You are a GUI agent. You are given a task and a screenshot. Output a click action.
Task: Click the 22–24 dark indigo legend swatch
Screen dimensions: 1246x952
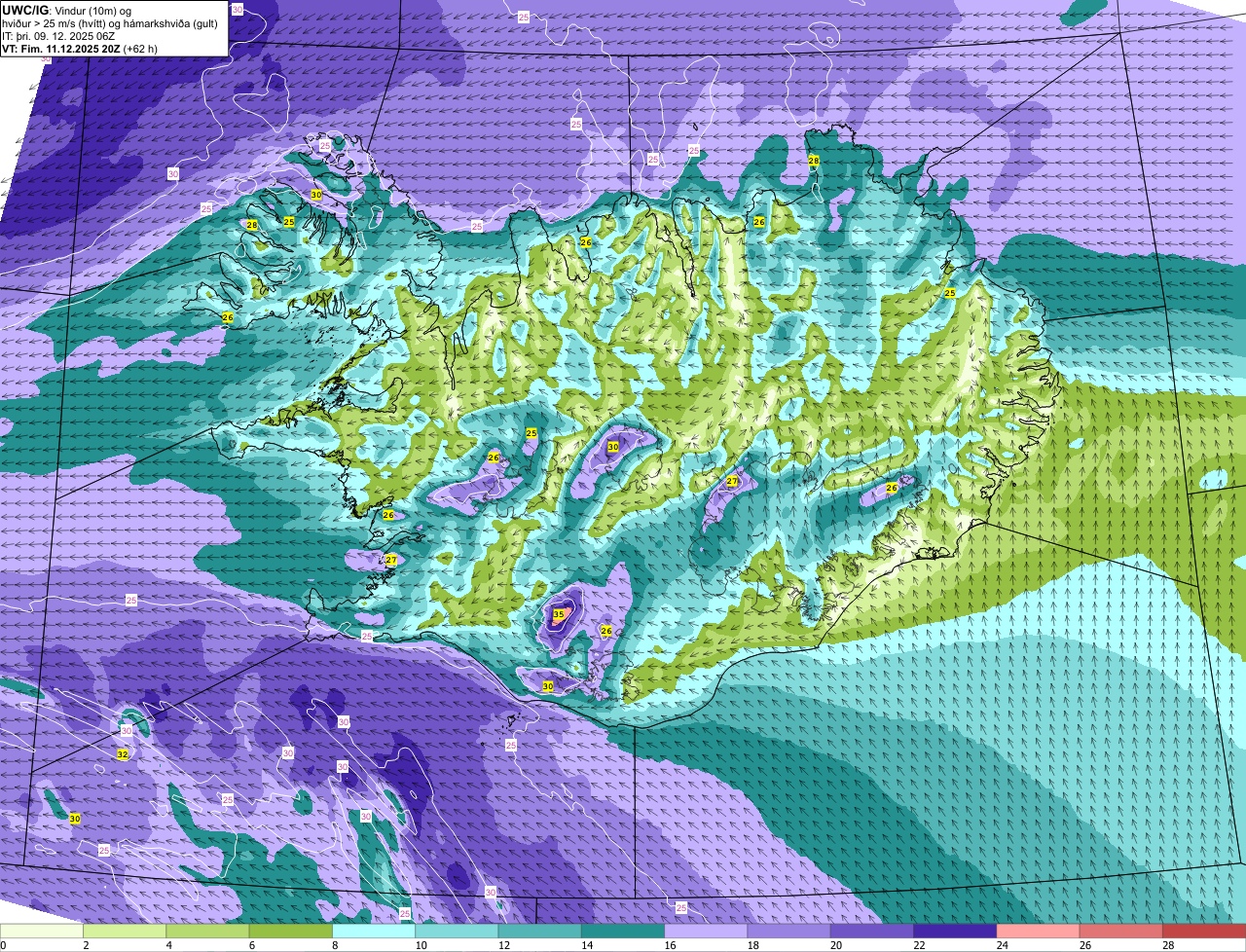click(955, 932)
